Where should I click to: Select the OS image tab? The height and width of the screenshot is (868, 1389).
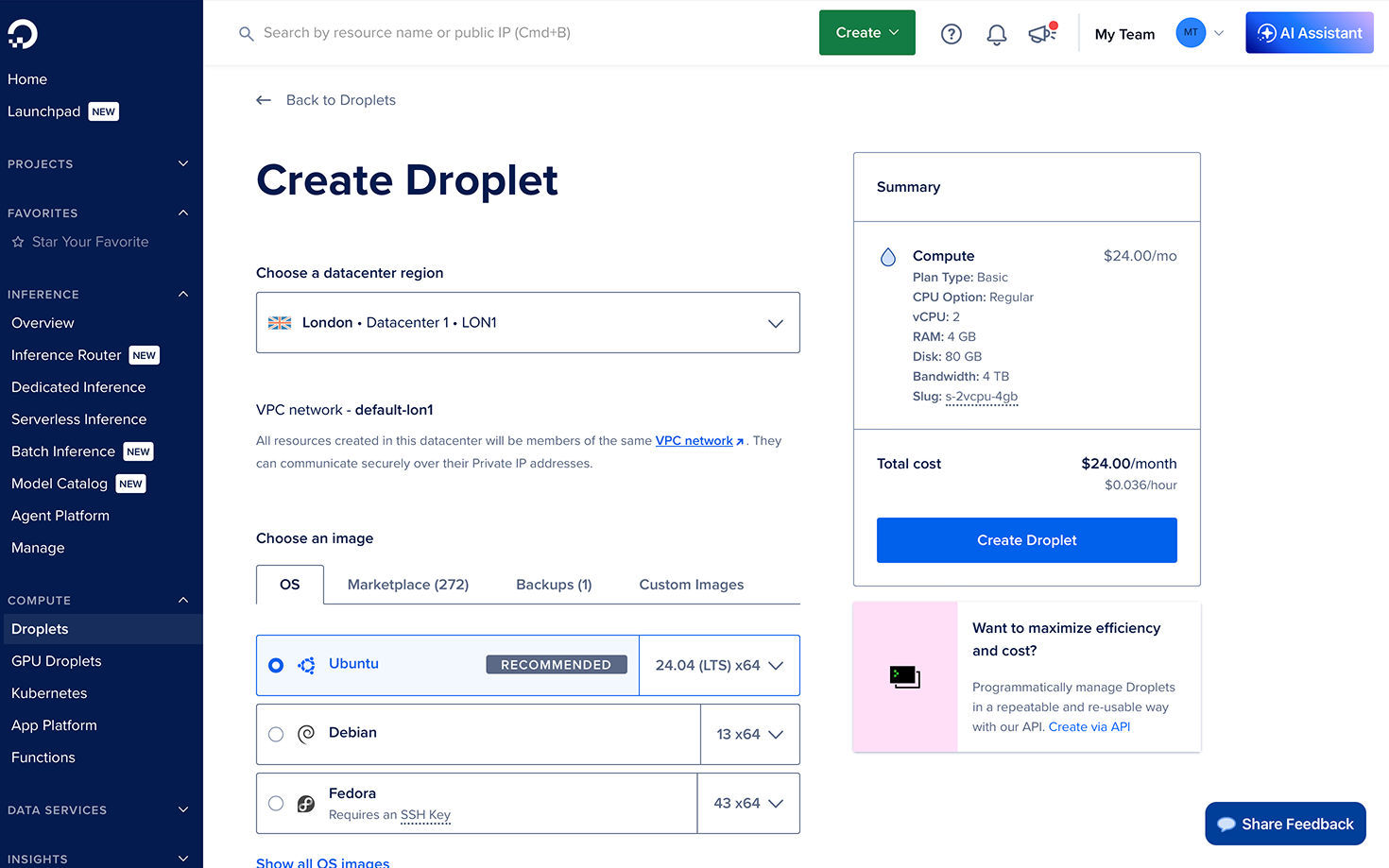pyautogui.click(x=290, y=585)
